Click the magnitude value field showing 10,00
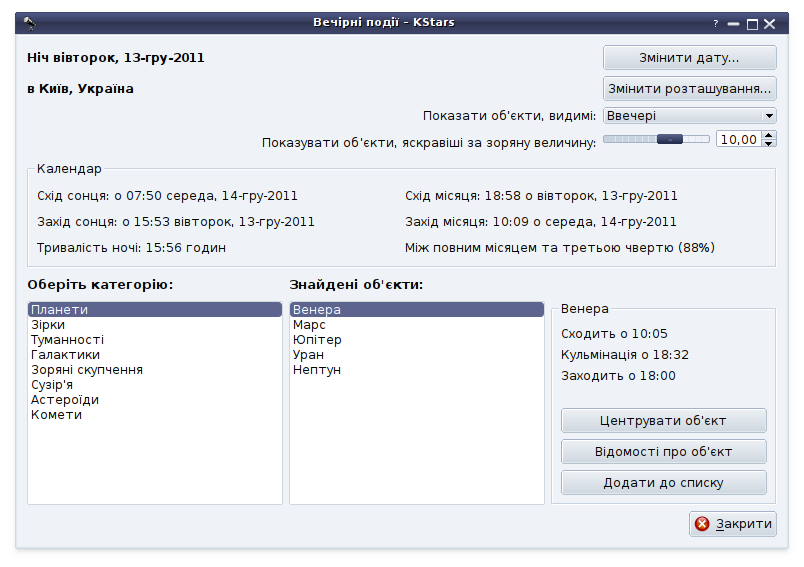804x567 pixels. (x=738, y=140)
